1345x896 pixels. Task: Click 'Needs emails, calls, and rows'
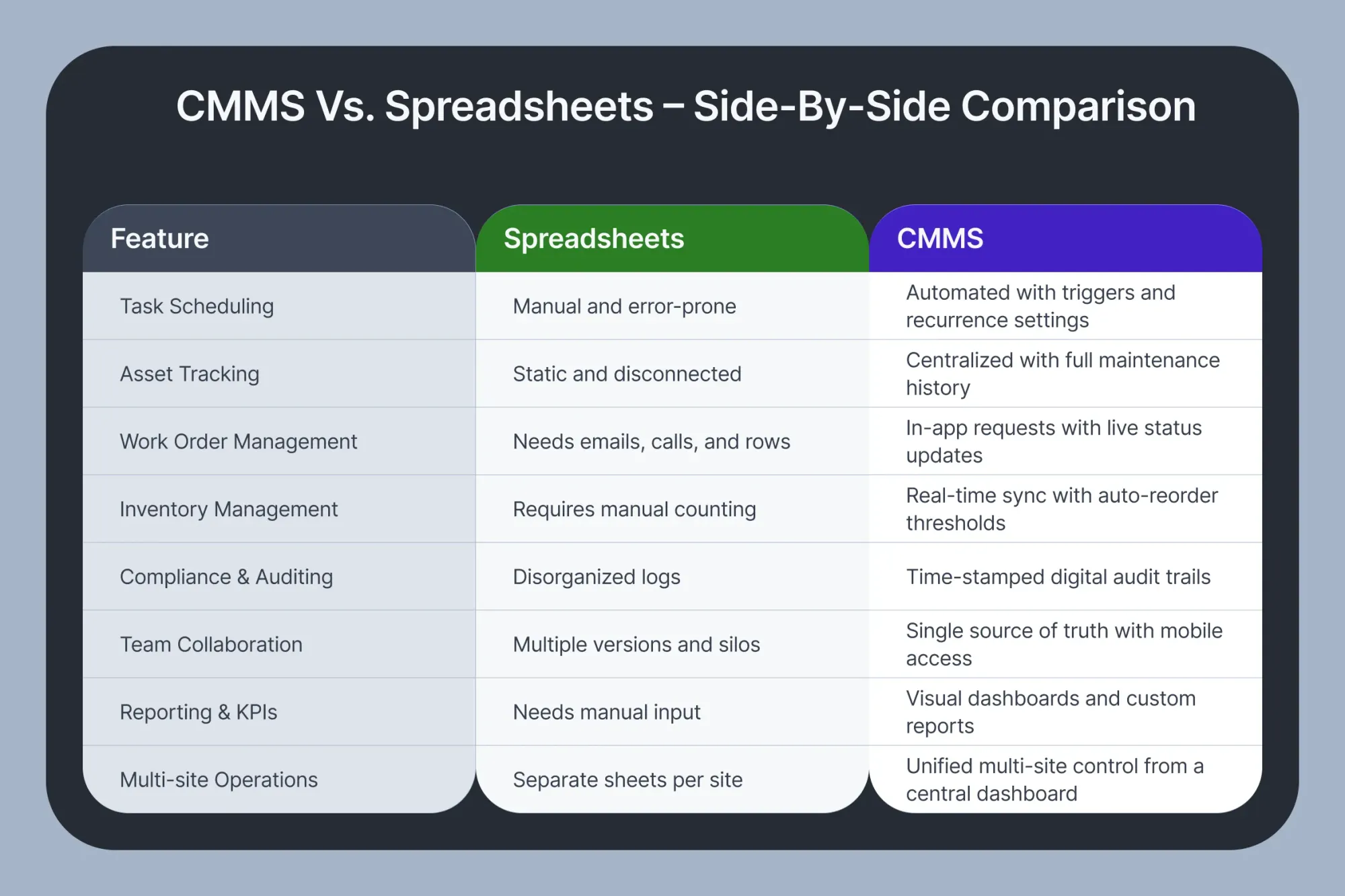click(x=651, y=442)
